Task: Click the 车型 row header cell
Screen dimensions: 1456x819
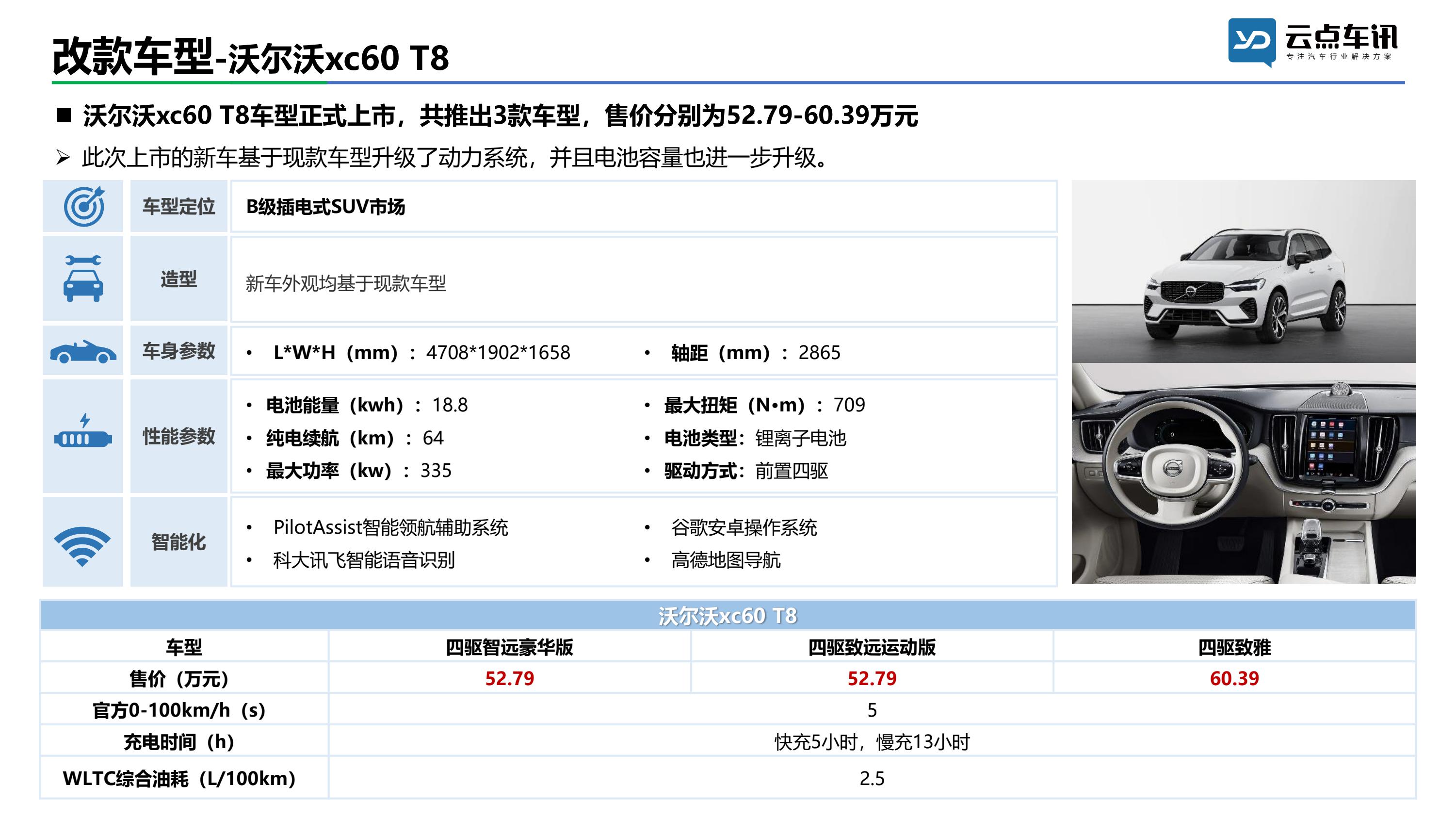Action: tap(184, 646)
